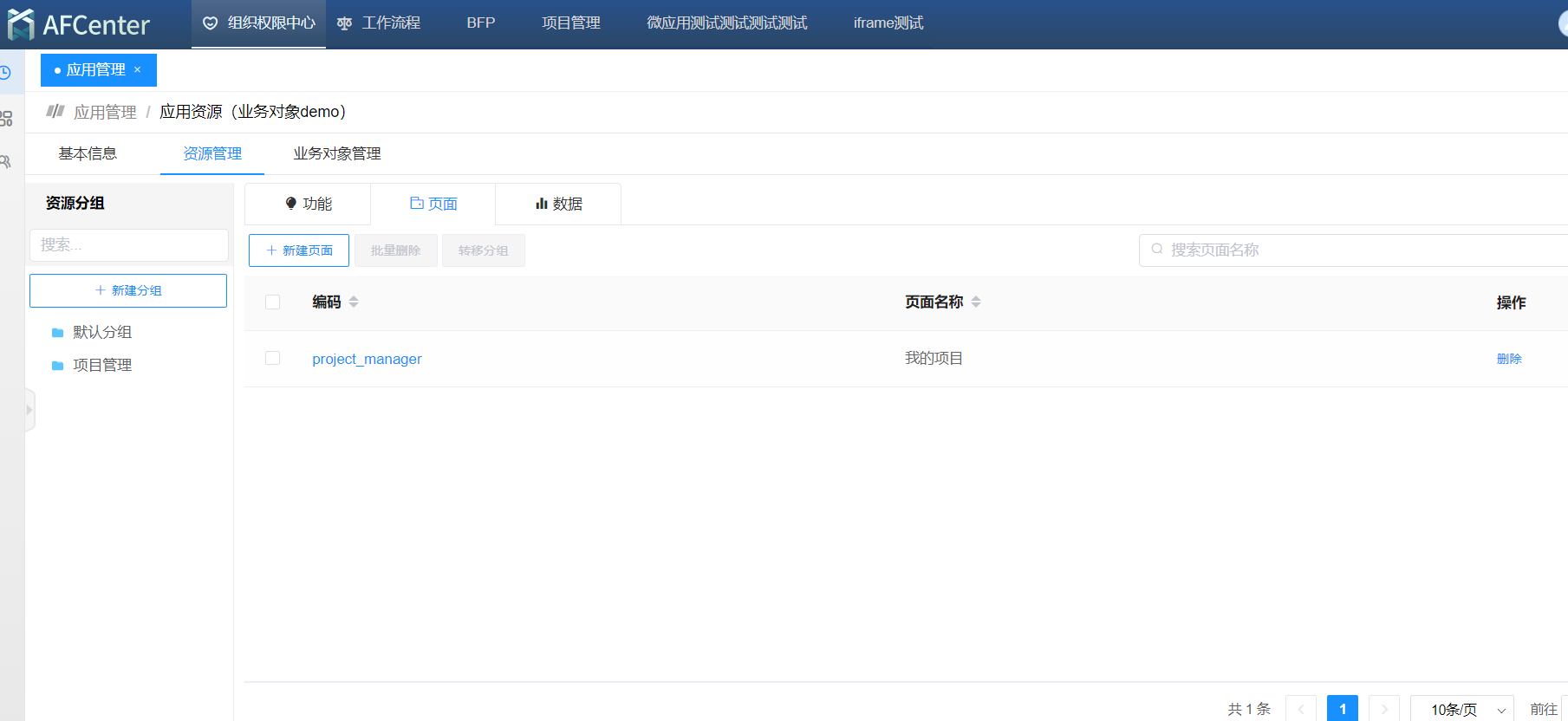Toggle the select-all checkbox in table header

coord(272,302)
